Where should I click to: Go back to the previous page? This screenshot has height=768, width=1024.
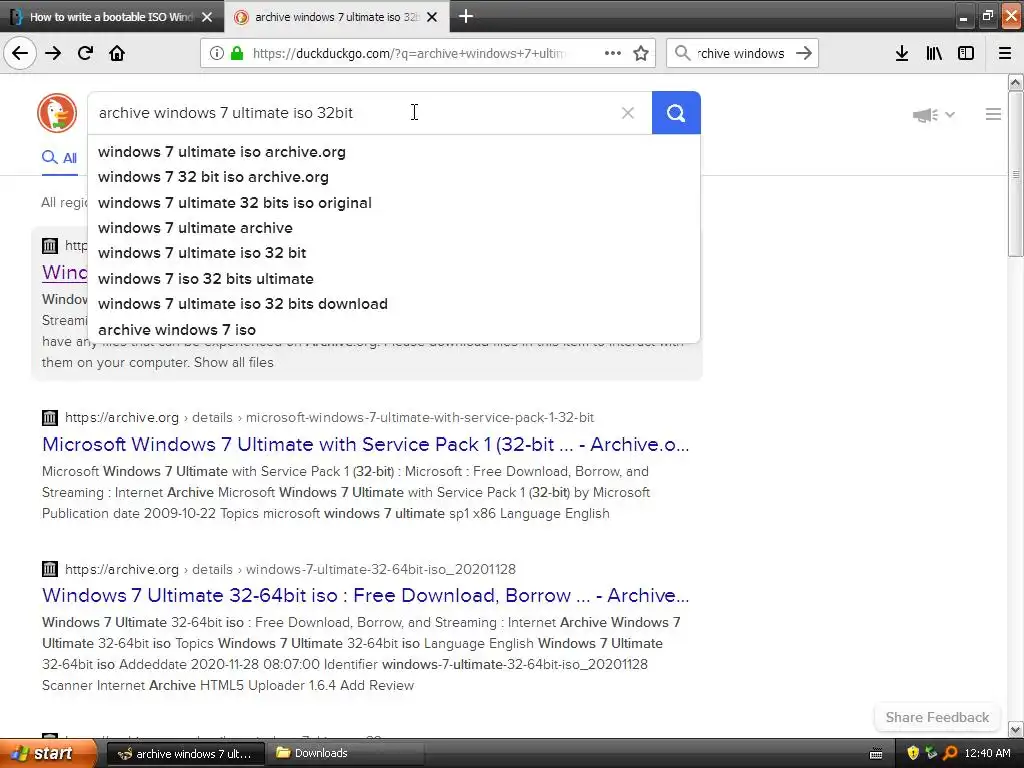(20, 53)
